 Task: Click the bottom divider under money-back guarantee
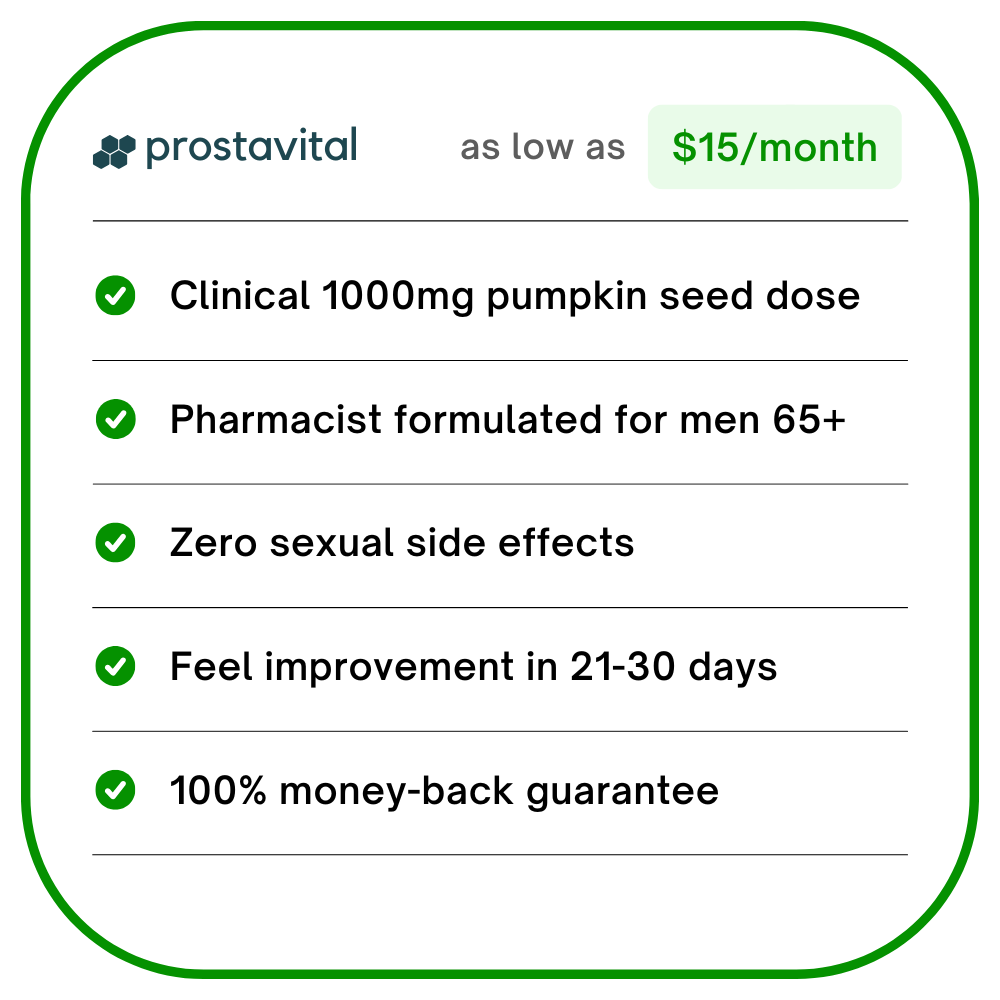[x=500, y=855]
